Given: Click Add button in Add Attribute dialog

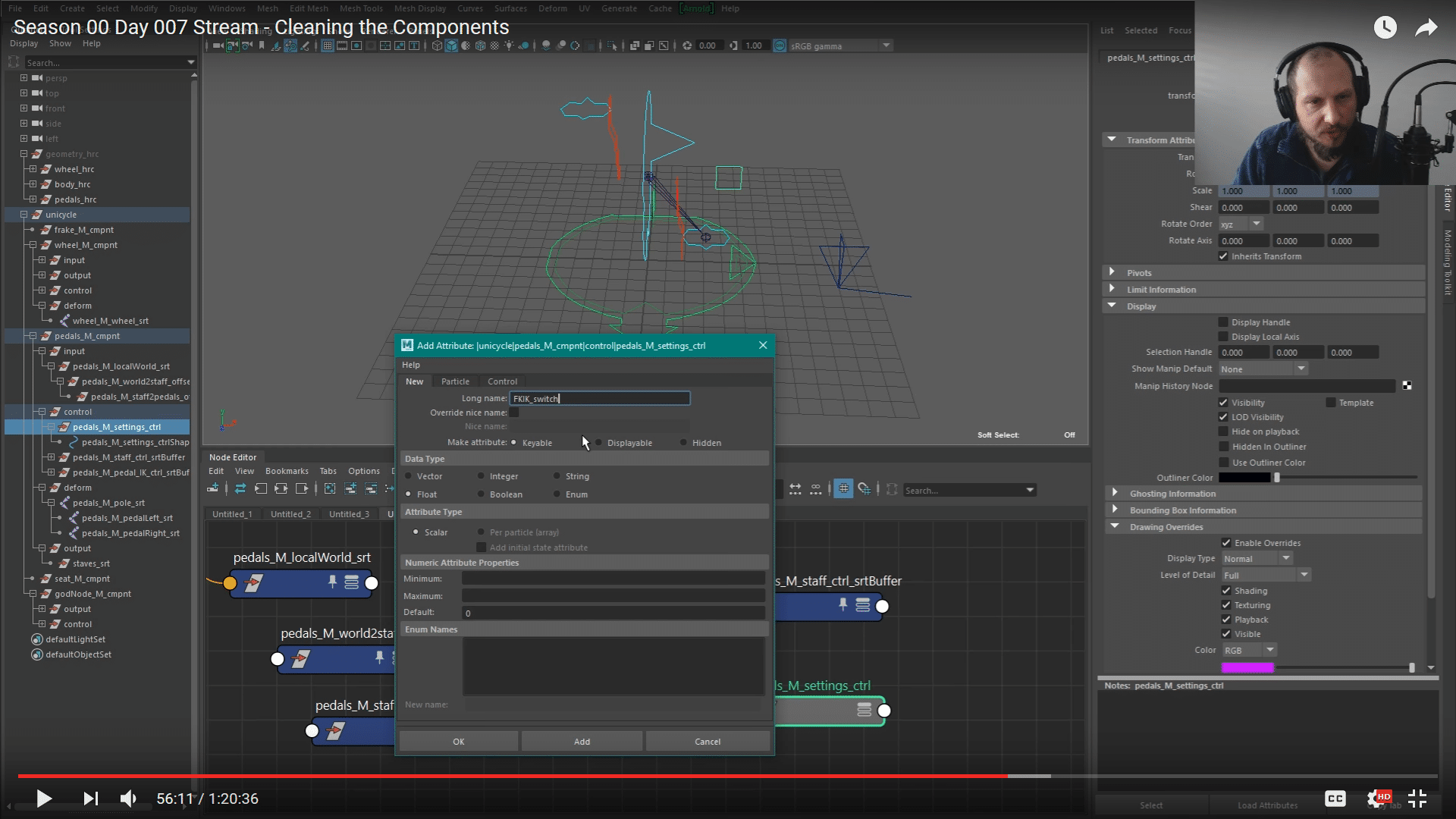Looking at the screenshot, I should pyautogui.click(x=582, y=742).
